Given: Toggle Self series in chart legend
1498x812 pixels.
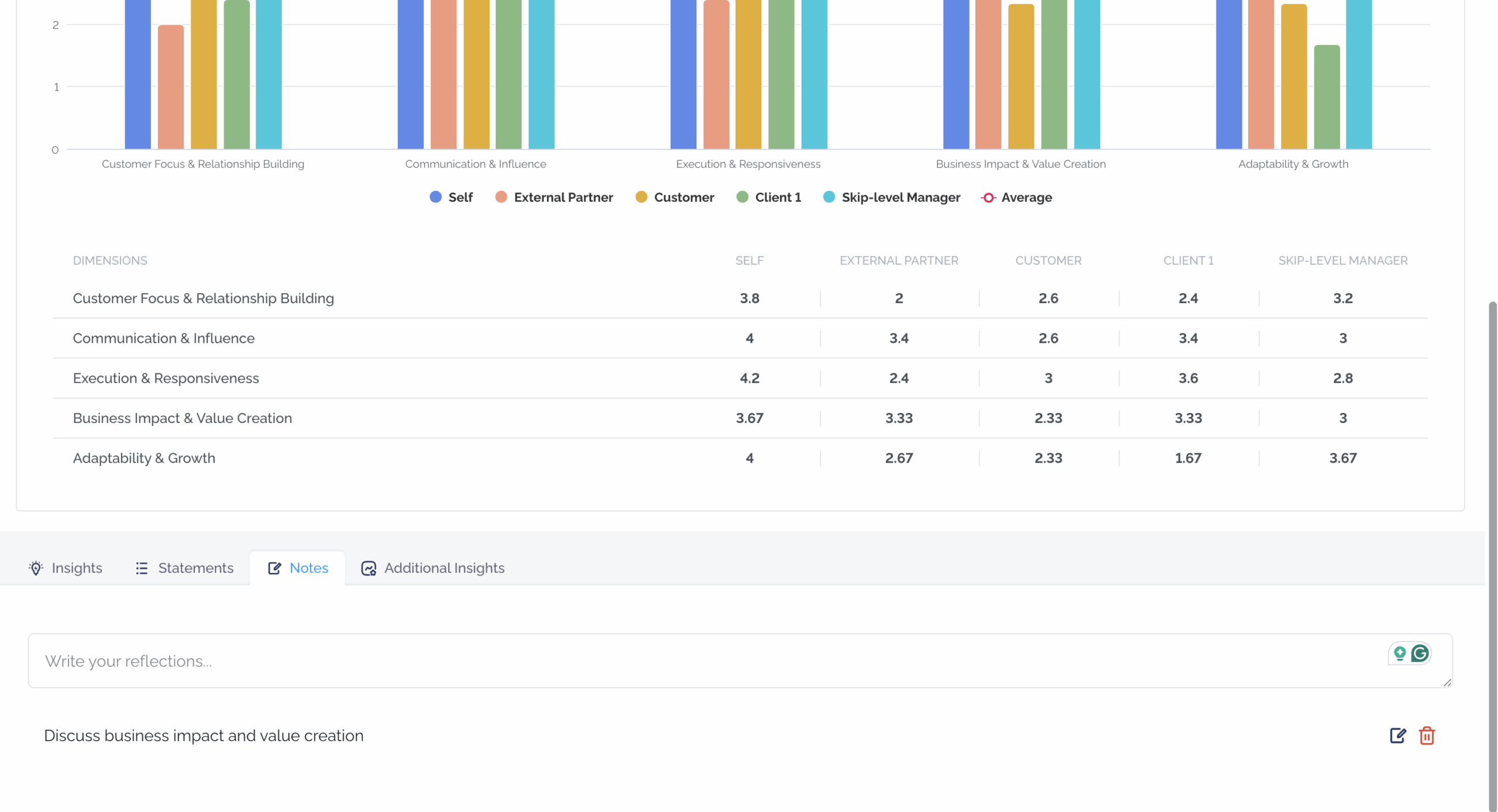Looking at the screenshot, I should click(x=451, y=197).
